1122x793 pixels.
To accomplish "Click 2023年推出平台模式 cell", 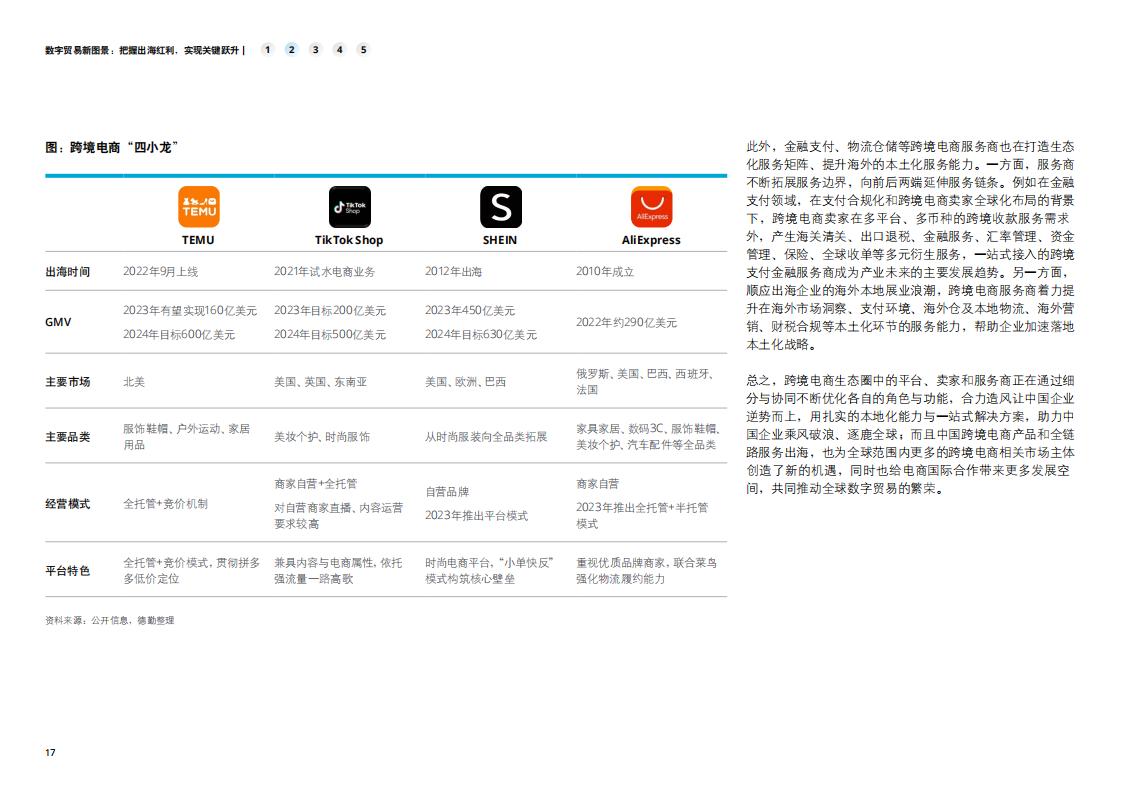I will point(477,515).
